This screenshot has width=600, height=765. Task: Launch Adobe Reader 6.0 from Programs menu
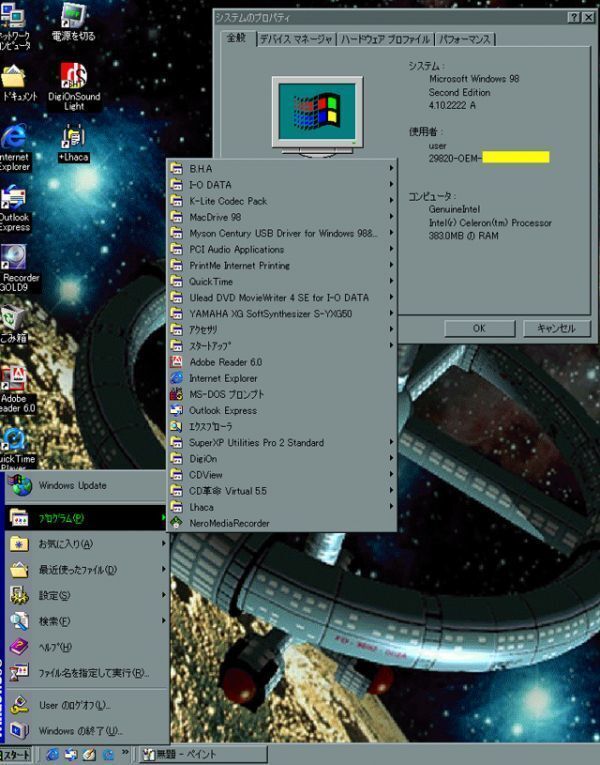(282, 362)
